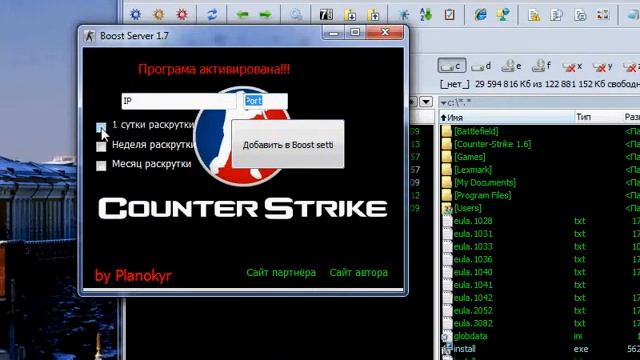
Task: Enable '1 сутки раскрутки' checkbox
Action: pos(101,127)
